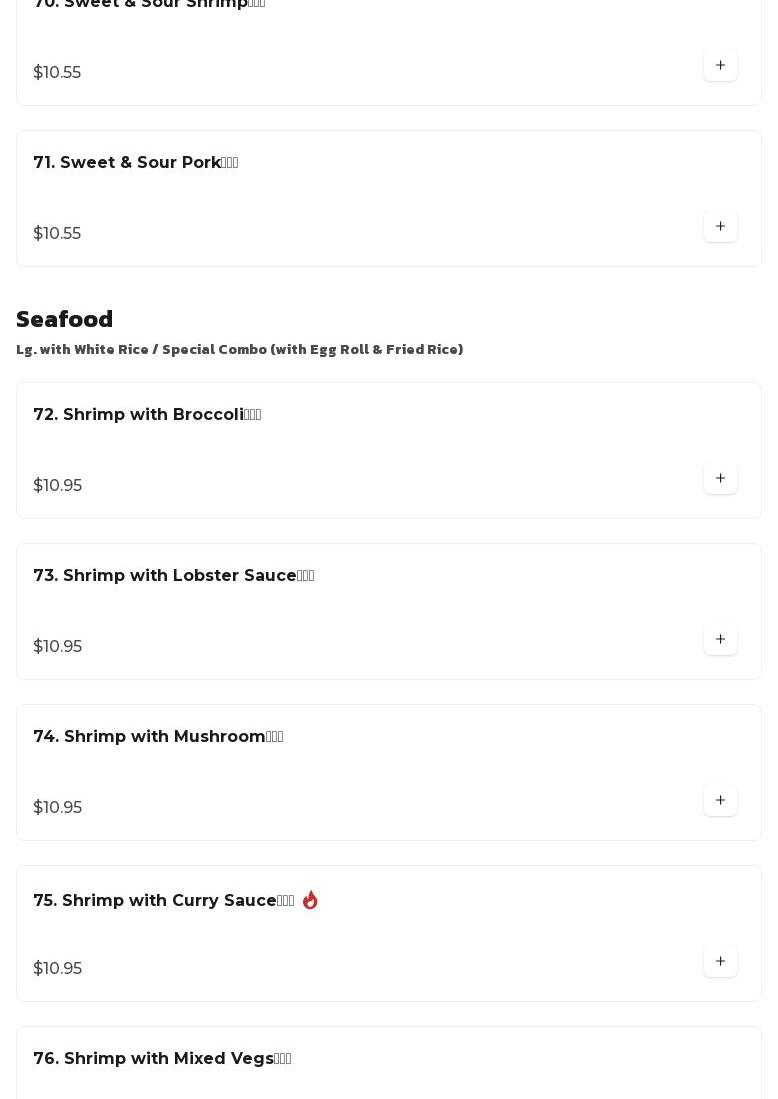Click plus for Shrimp with Broccoli

click(720, 479)
